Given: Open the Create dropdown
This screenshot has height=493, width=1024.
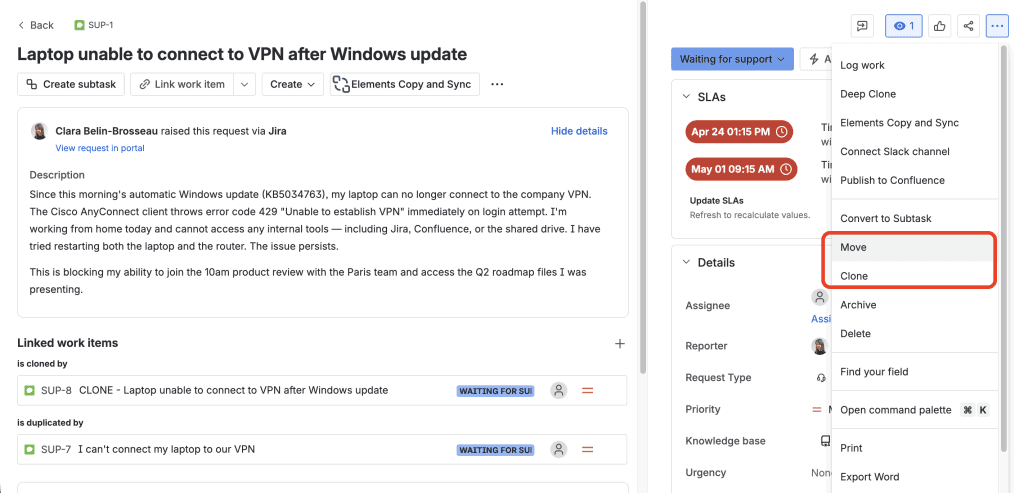Looking at the screenshot, I should pos(293,84).
